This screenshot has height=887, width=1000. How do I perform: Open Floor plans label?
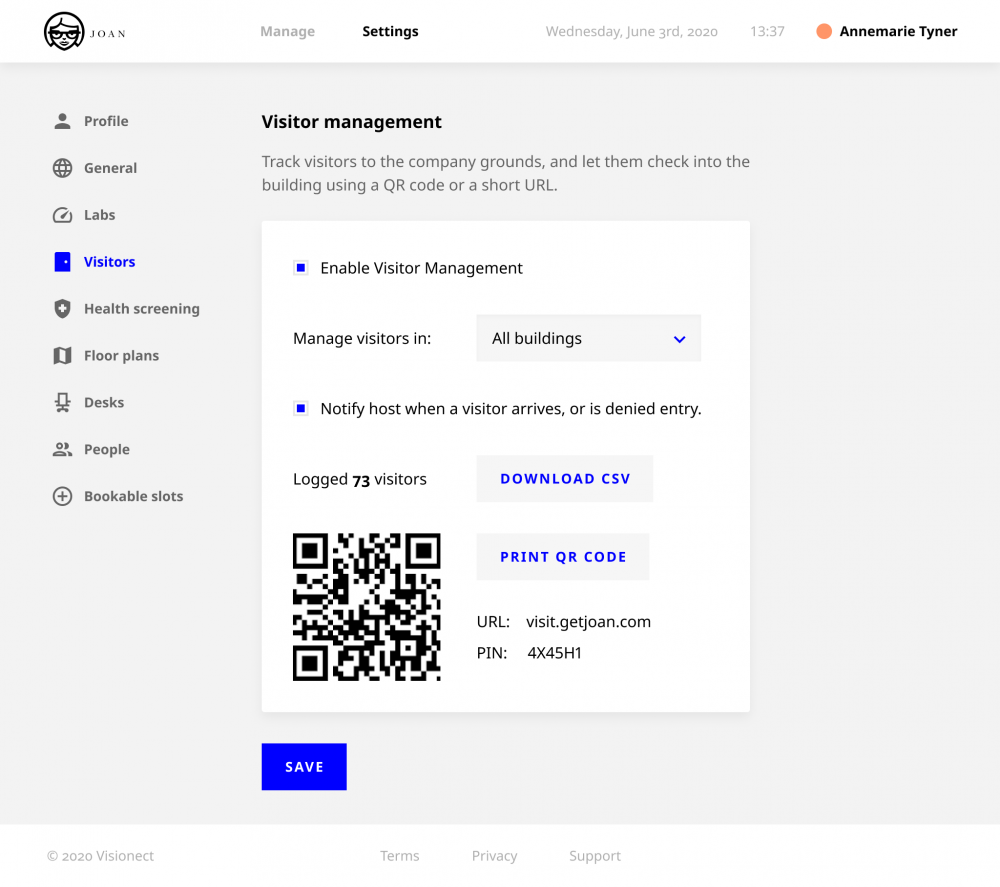click(x=122, y=355)
